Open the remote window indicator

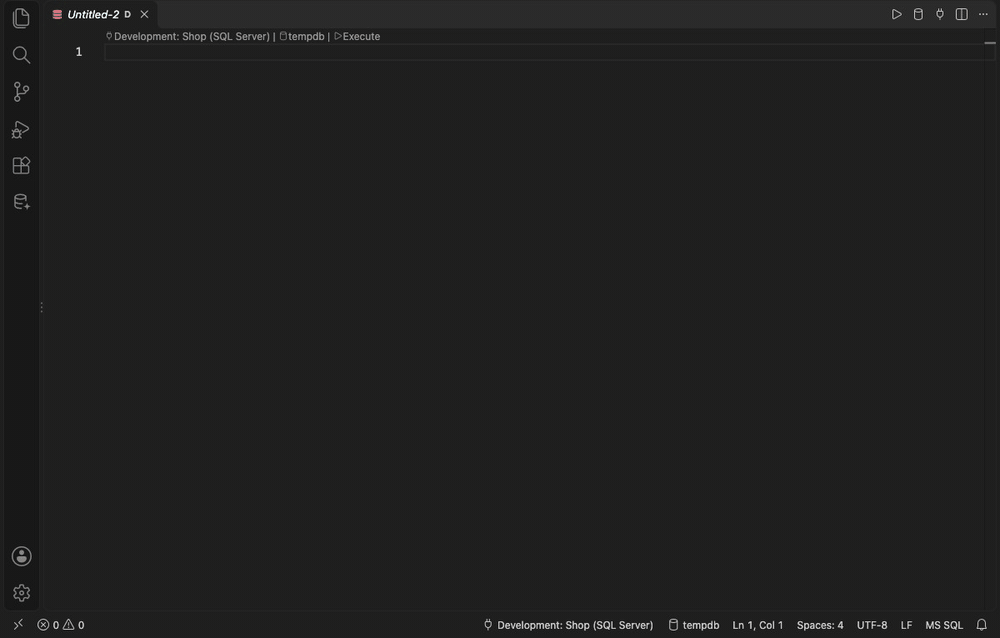(x=18, y=625)
